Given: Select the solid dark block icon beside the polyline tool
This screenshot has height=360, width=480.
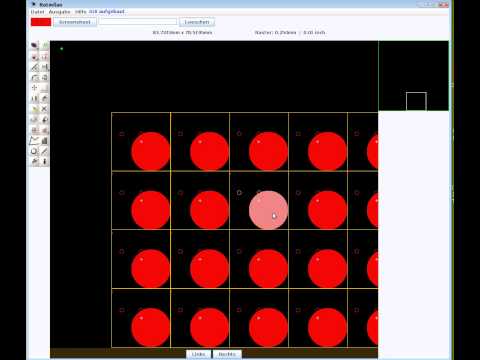Looking at the screenshot, I should (x=44, y=141).
